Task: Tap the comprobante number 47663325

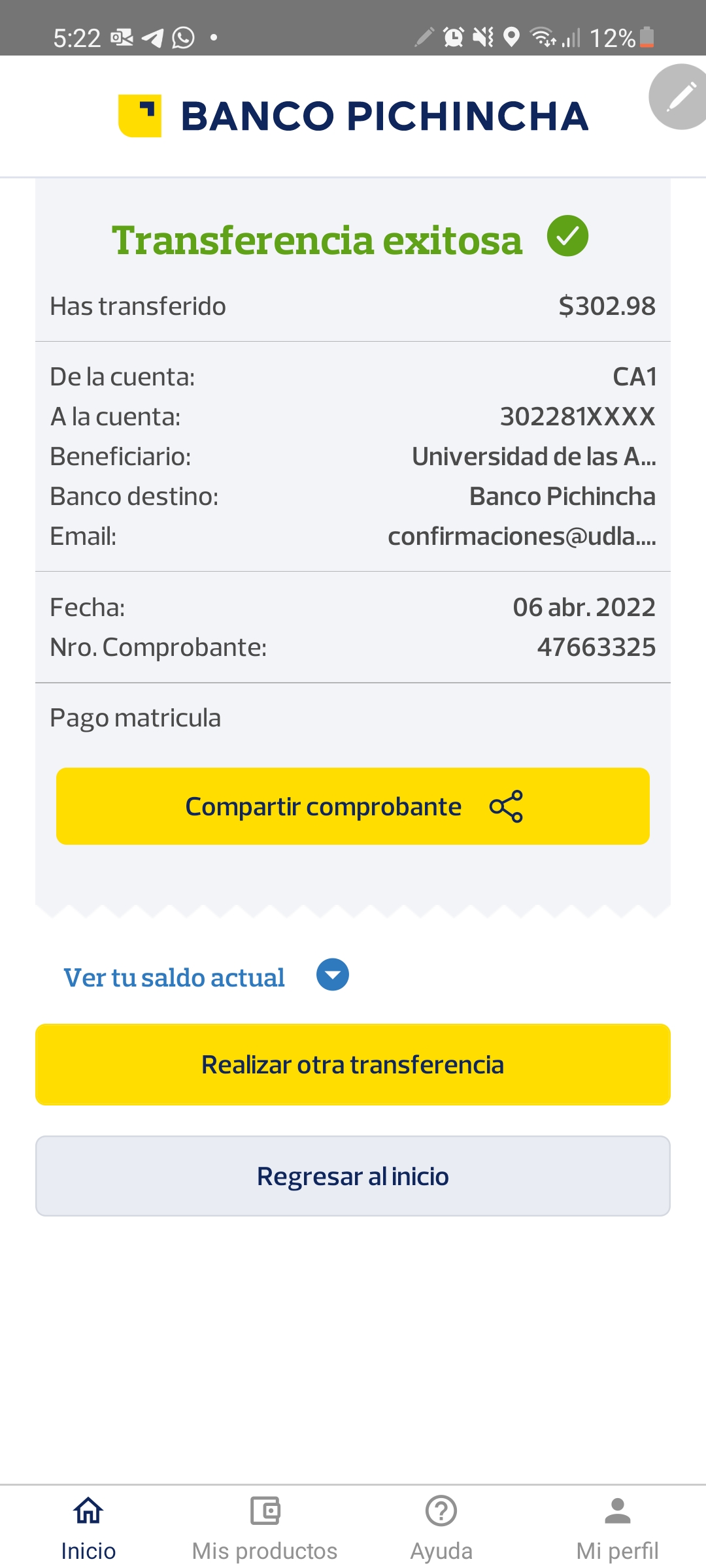Action: [x=596, y=647]
